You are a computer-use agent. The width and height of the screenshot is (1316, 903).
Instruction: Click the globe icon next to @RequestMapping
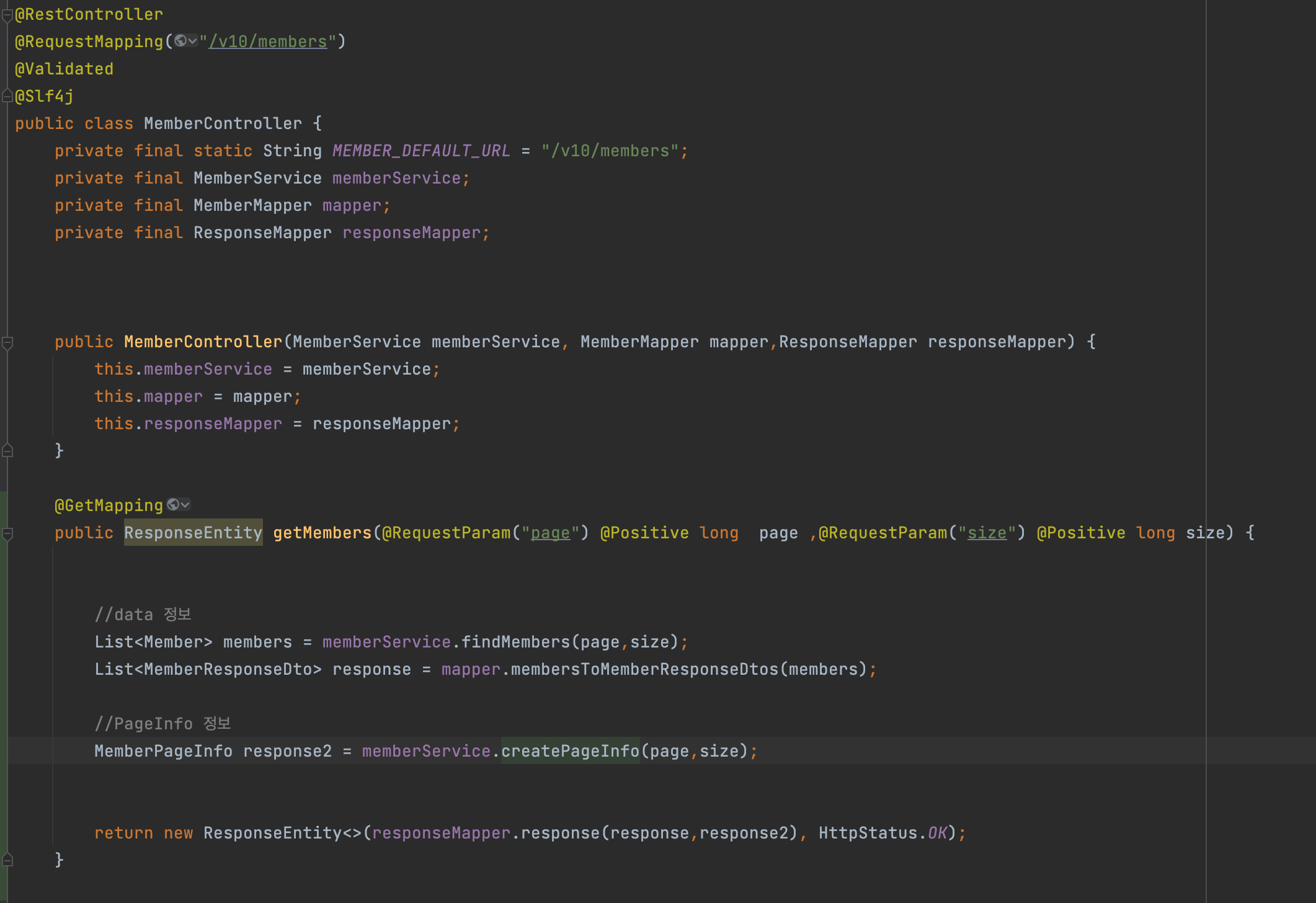coord(180,41)
